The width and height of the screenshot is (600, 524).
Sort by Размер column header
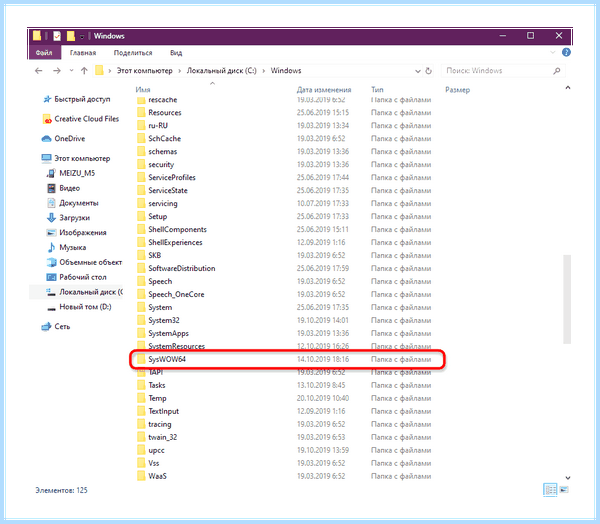[x=457, y=90]
